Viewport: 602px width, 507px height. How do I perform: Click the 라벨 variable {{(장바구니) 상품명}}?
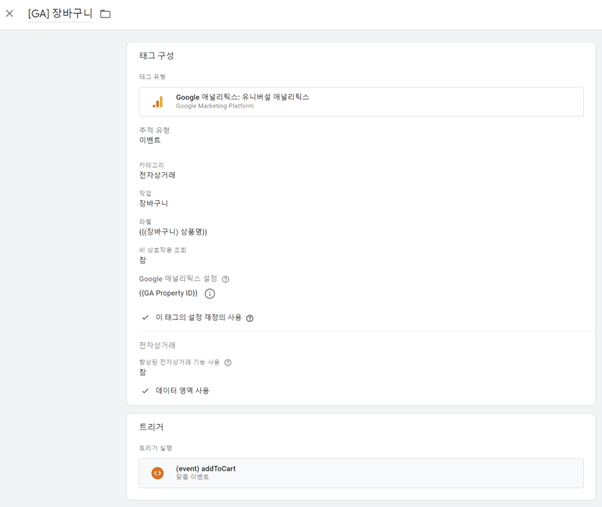173,232
